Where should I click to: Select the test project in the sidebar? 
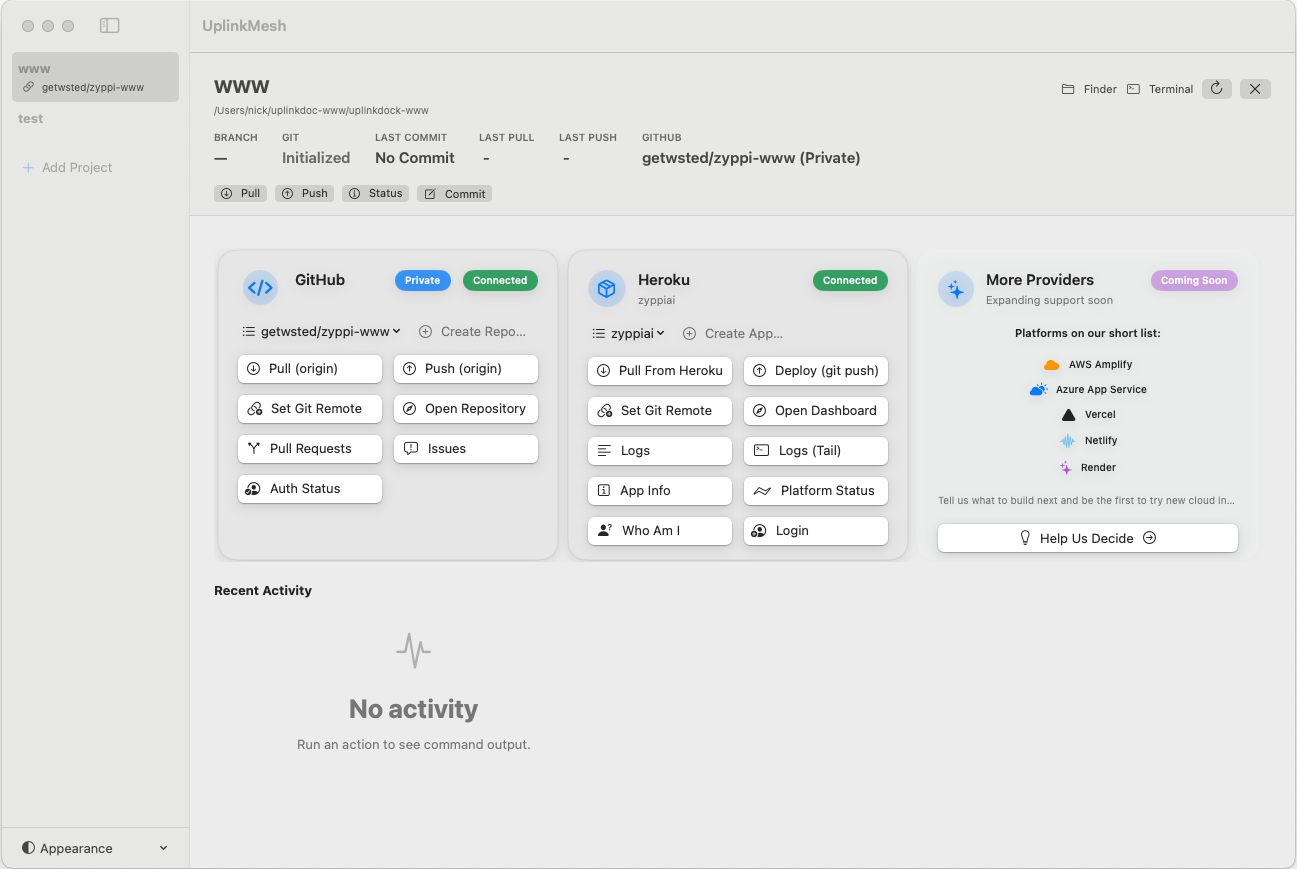(30, 118)
